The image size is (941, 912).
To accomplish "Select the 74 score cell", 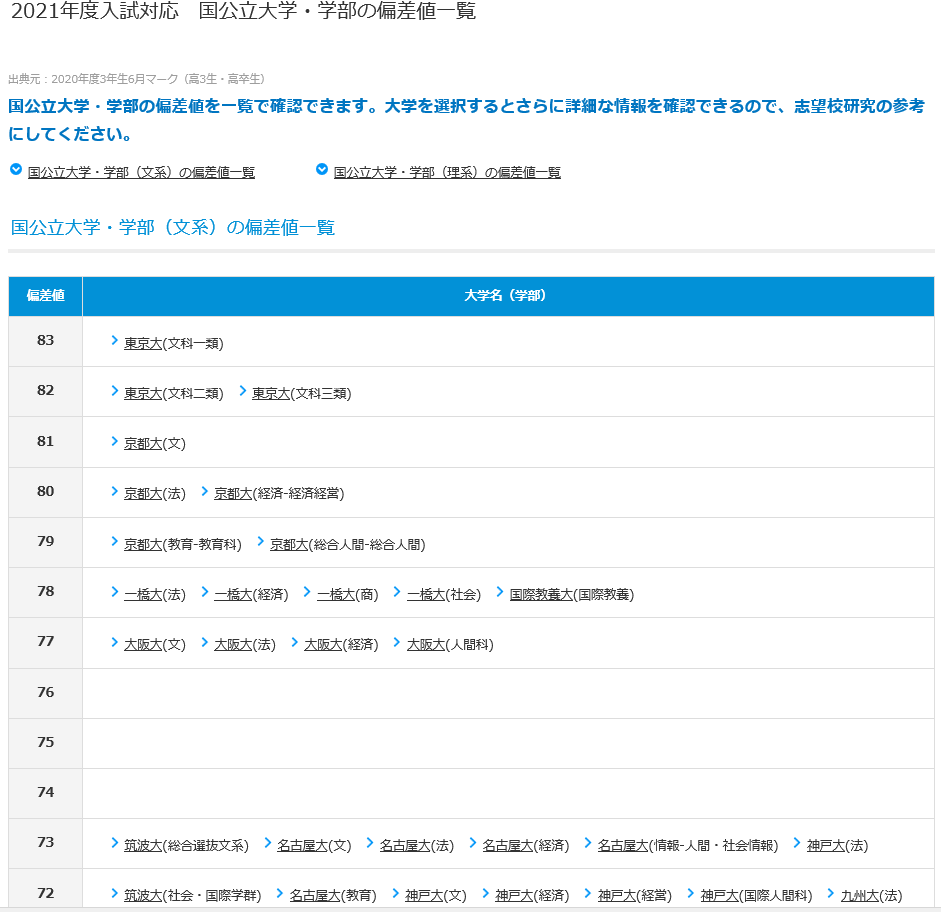I will coord(46,793).
